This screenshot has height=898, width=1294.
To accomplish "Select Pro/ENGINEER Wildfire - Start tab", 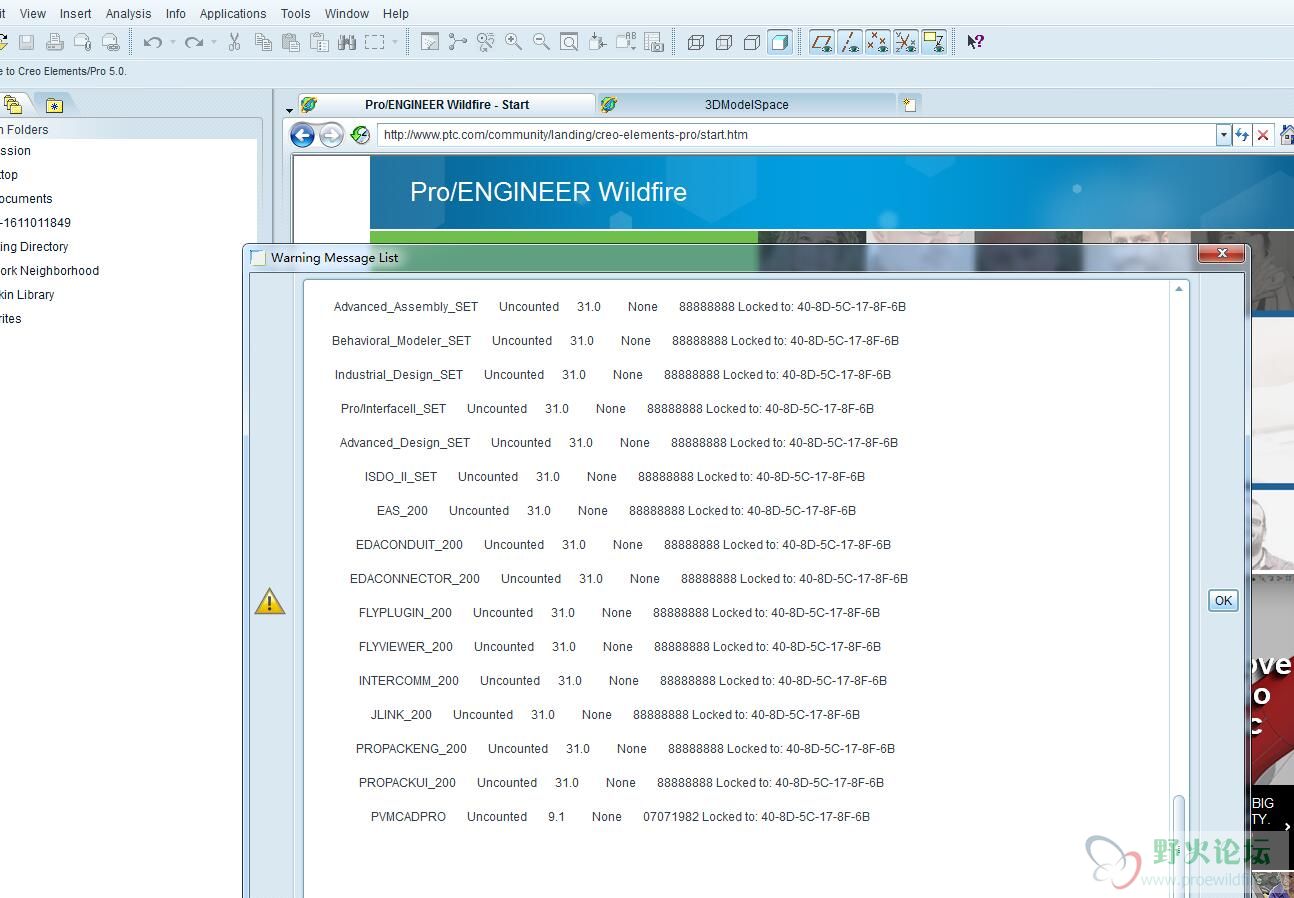I will tap(447, 104).
